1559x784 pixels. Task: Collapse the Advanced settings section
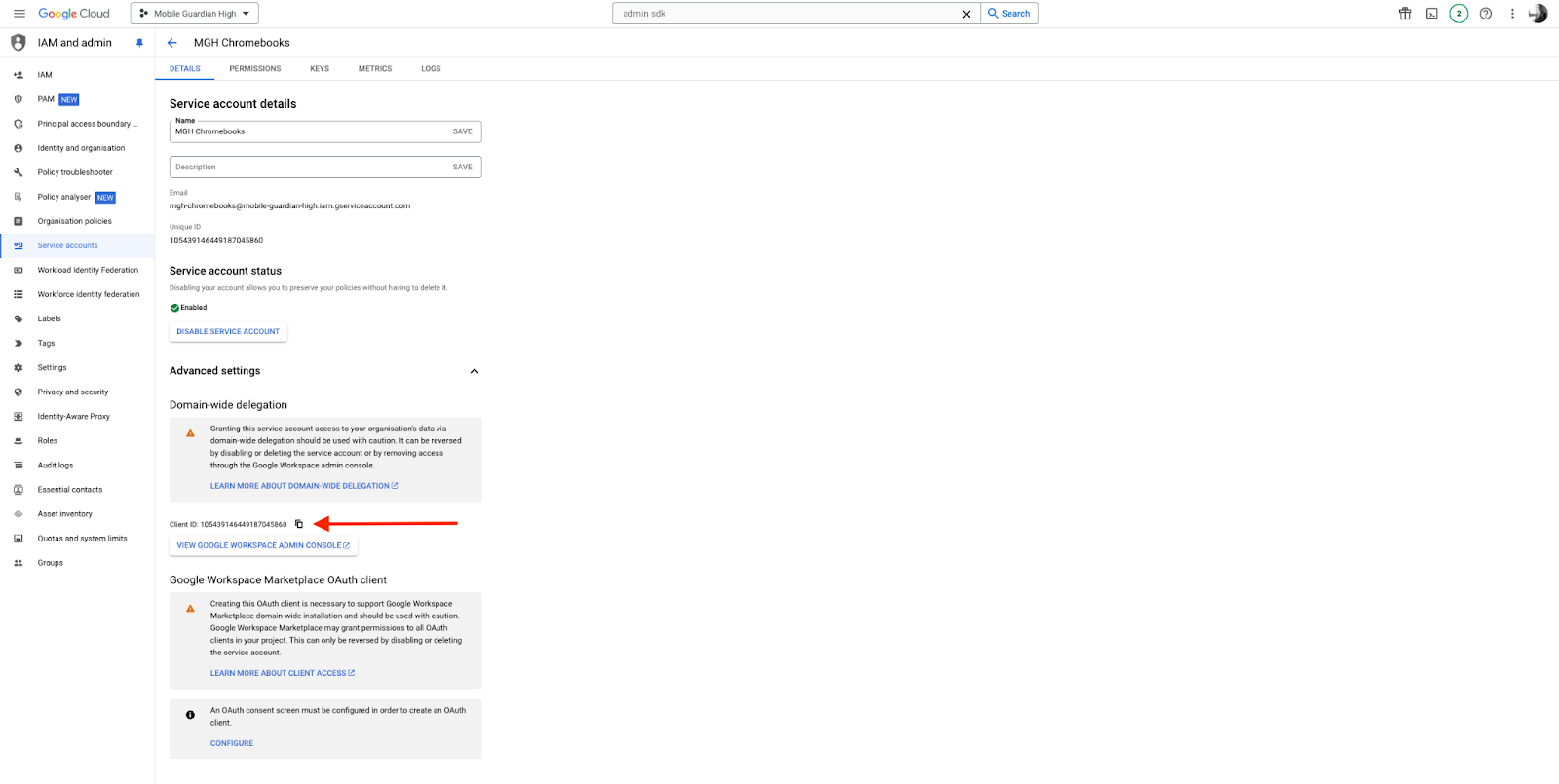[475, 371]
